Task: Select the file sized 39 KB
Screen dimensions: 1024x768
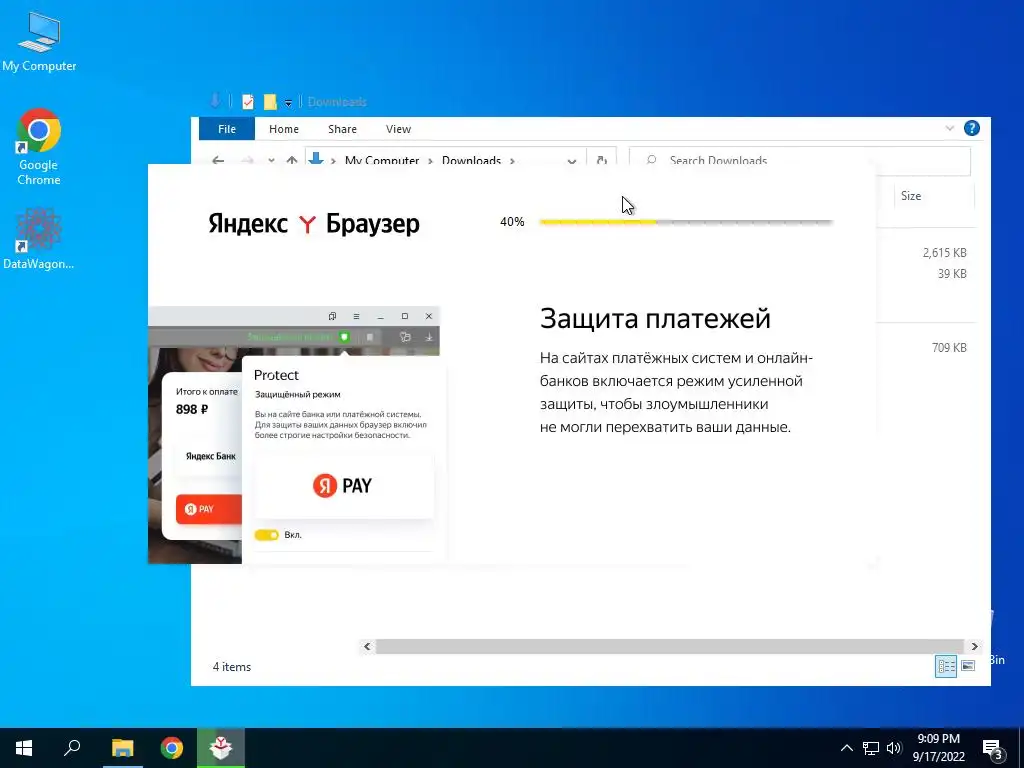Action: point(952,274)
